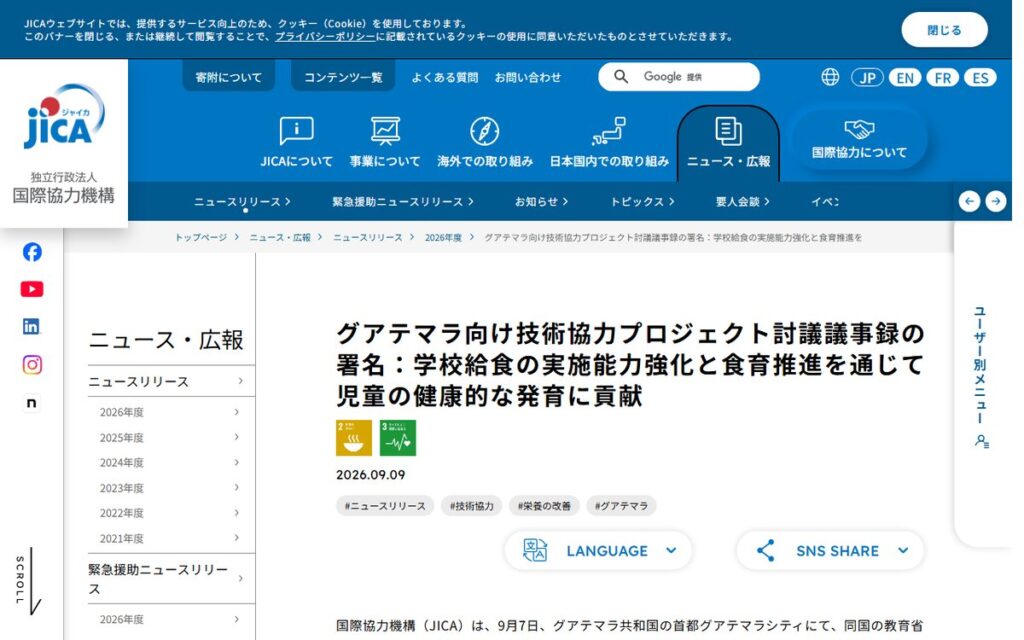Viewport: 1024px width, 640px height.
Task: Switch site language to FR
Action: point(942,78)
